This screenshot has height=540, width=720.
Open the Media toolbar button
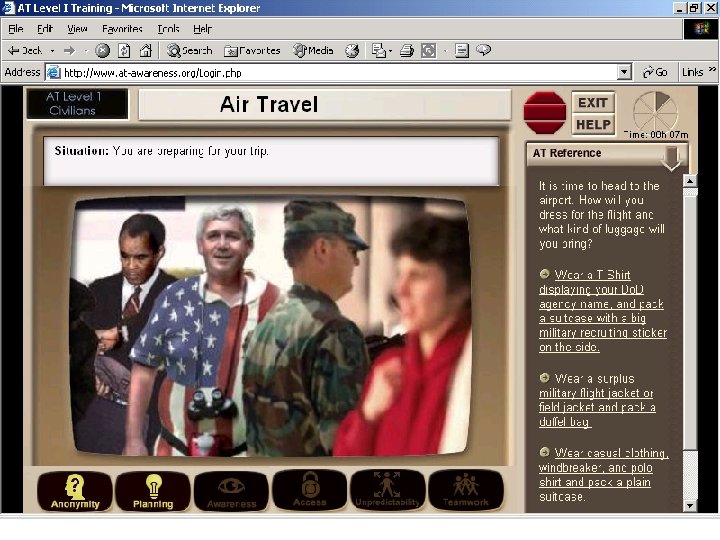click(x=313, y=51)
